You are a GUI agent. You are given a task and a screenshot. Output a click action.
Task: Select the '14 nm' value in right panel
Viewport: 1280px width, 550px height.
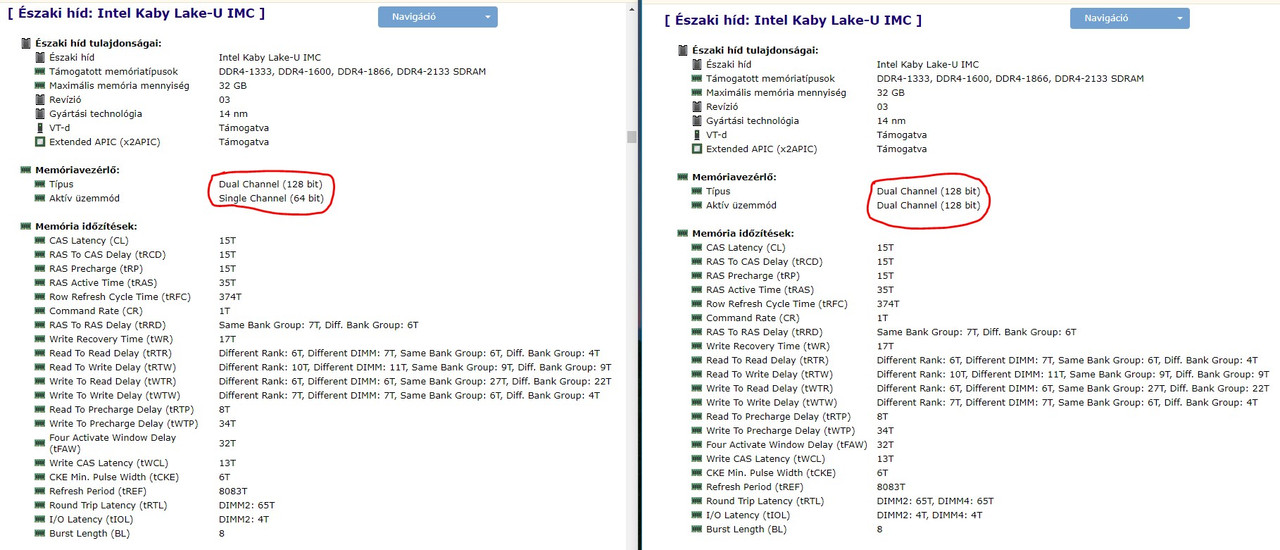pos(891,121)
